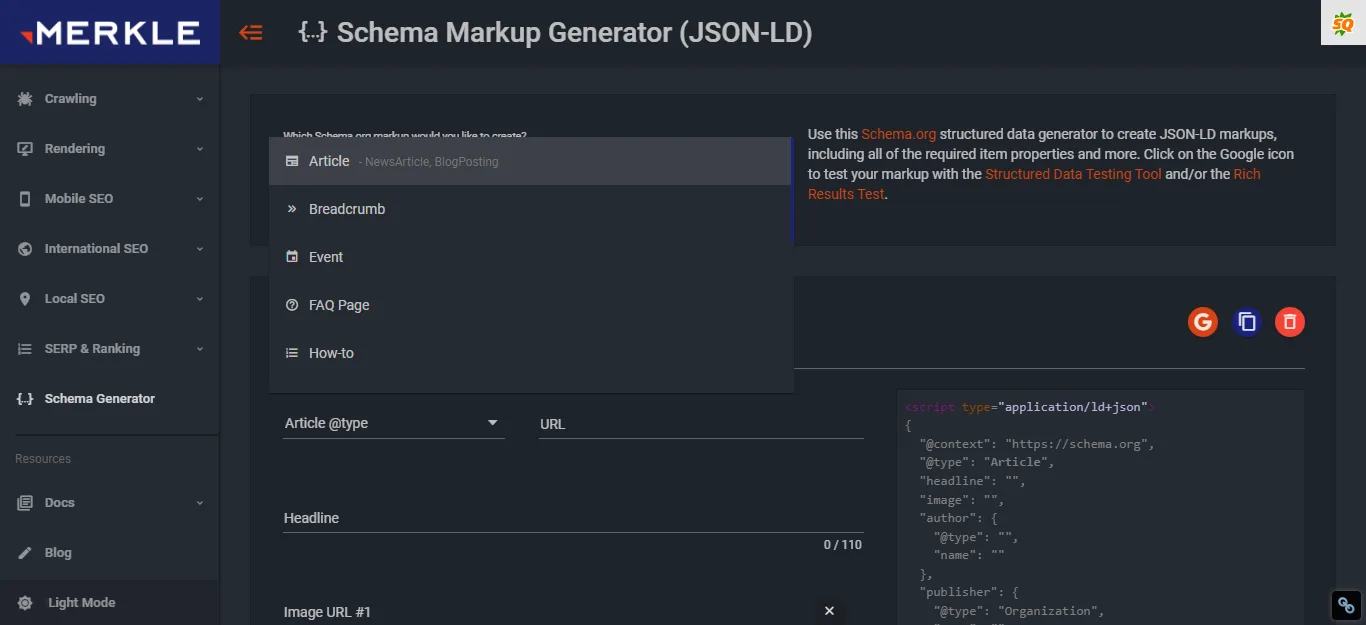Select the Schema Generator braces icon
The image size is (1366, 625).
pyautogui.click(x=25, y=398)
